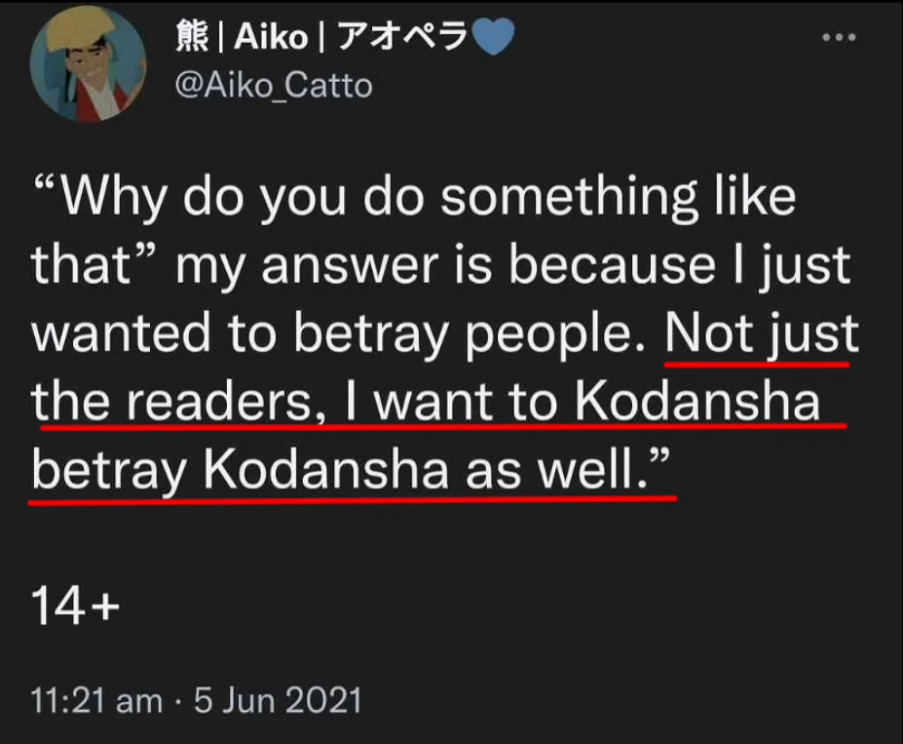Click the 11:21 am timestamp
Screen dimensions: 903x744
pyautogui.click(x=96, y=700)
